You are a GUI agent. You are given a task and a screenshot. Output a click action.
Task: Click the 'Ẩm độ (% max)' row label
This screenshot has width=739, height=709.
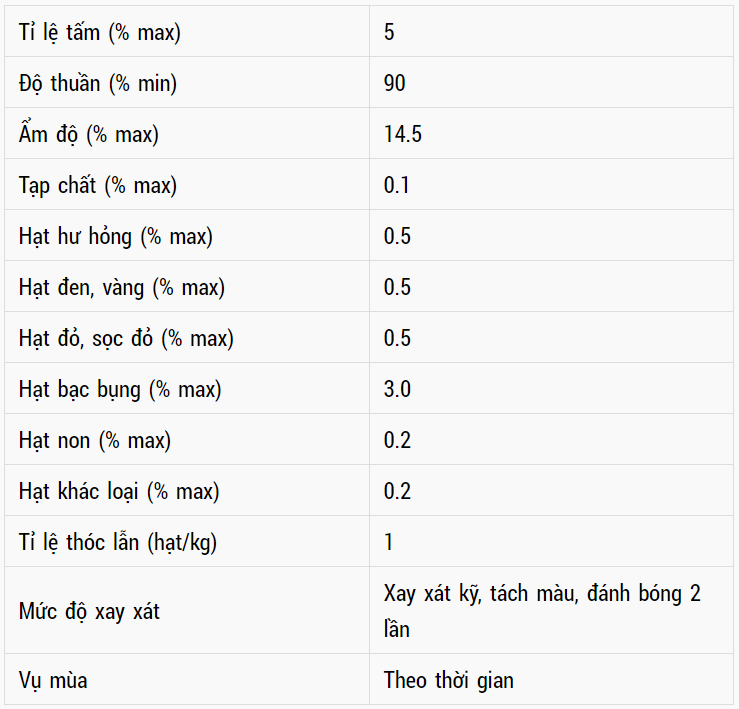click(89, 134)
